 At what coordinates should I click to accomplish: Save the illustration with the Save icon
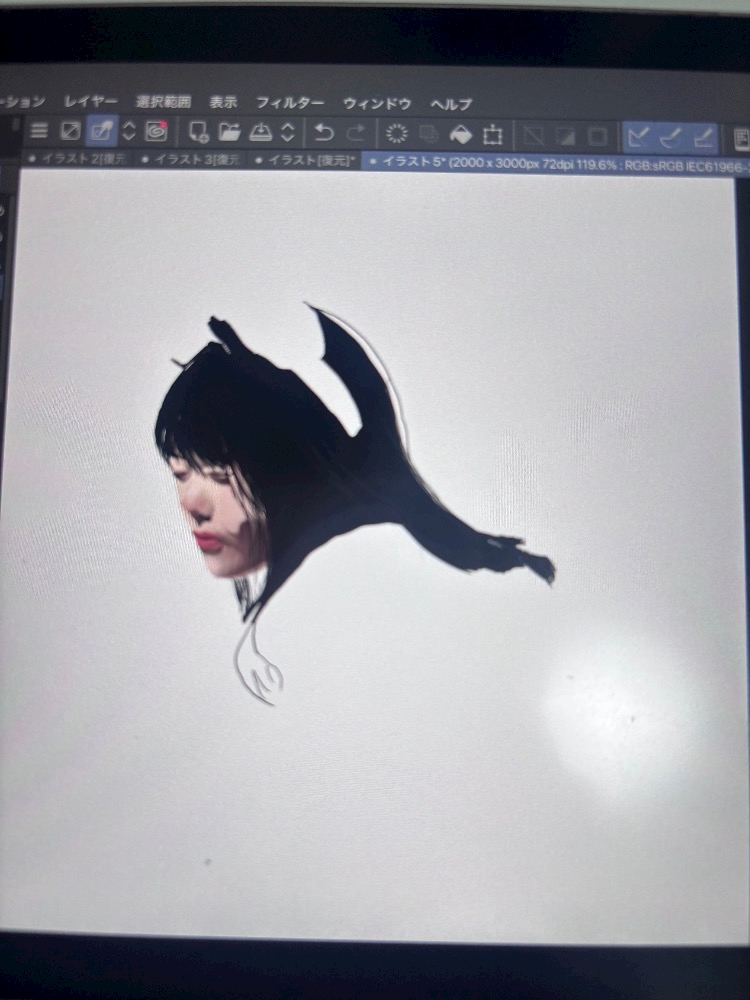click(260, 132)
